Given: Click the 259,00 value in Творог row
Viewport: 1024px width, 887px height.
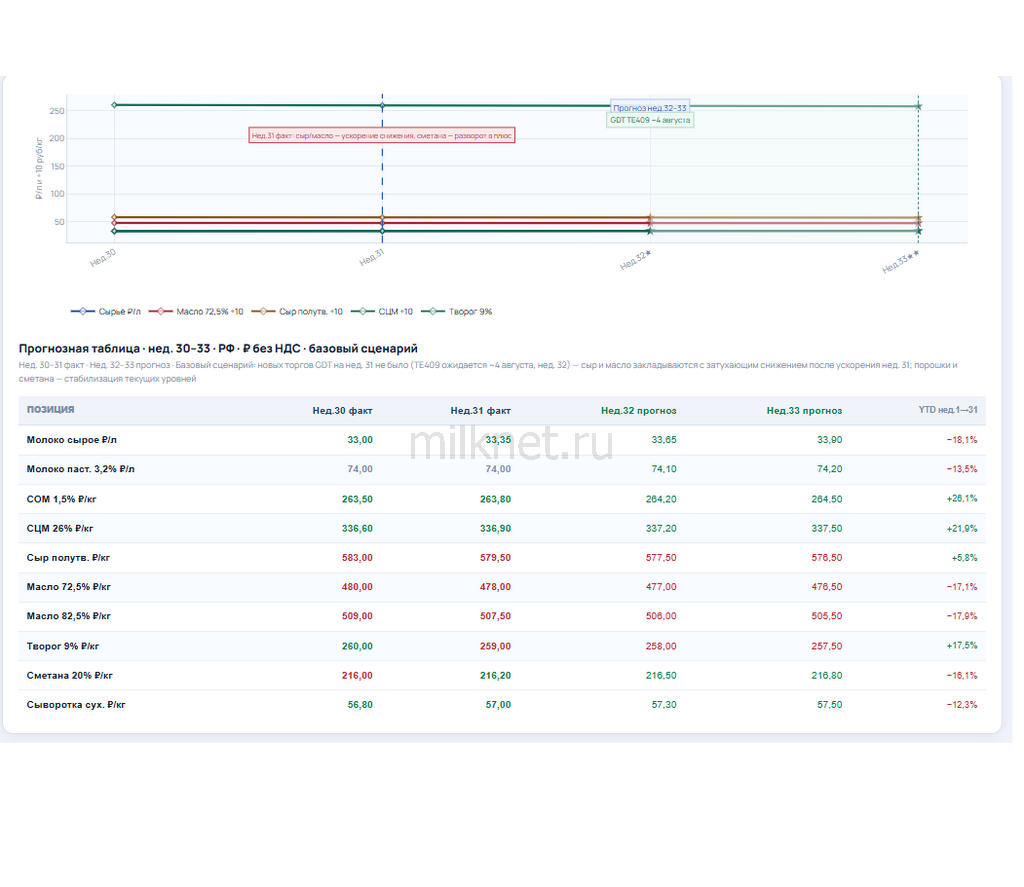Looking at the screenshot, I should click(x=496, y=646).
